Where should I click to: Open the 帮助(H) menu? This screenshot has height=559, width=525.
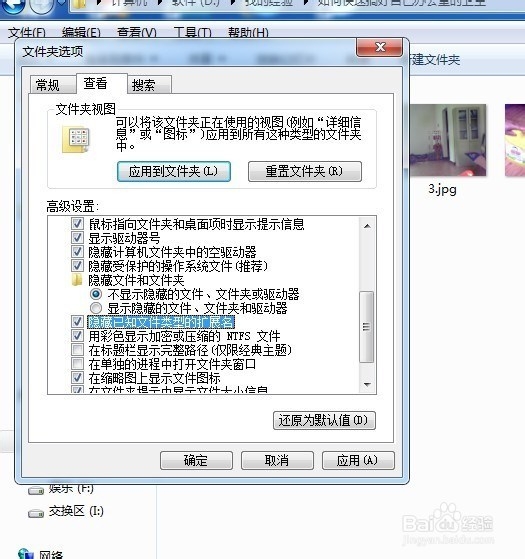248,33
